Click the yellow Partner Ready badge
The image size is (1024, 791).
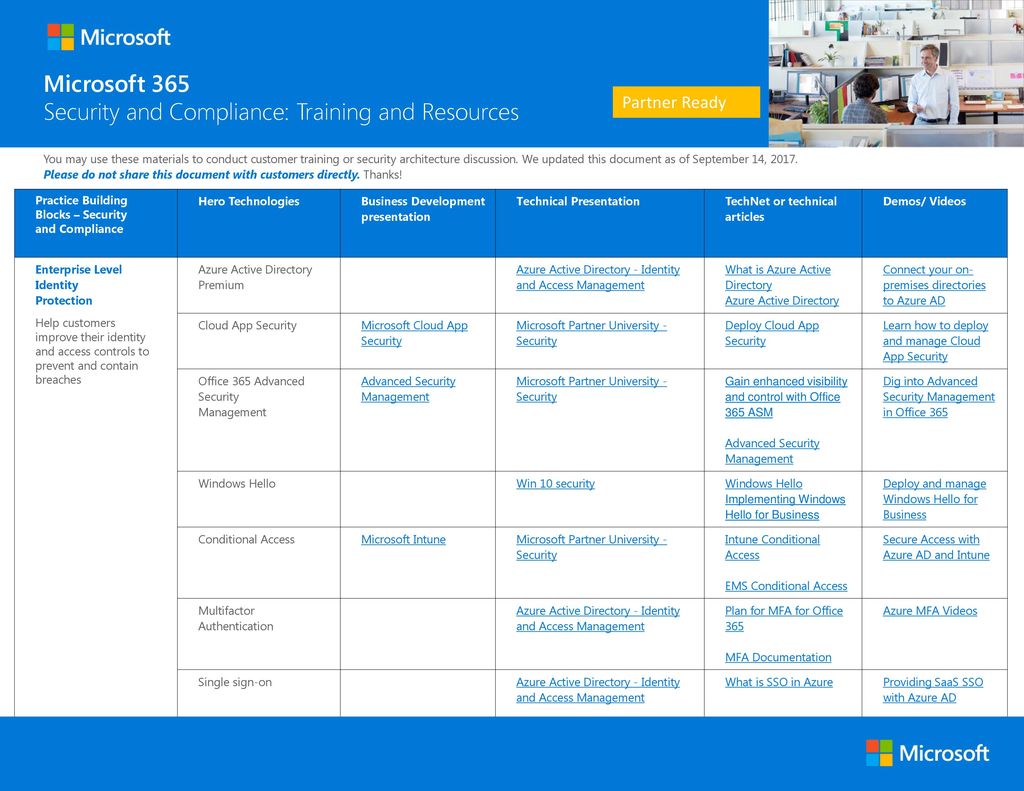(x=686, y=102)
